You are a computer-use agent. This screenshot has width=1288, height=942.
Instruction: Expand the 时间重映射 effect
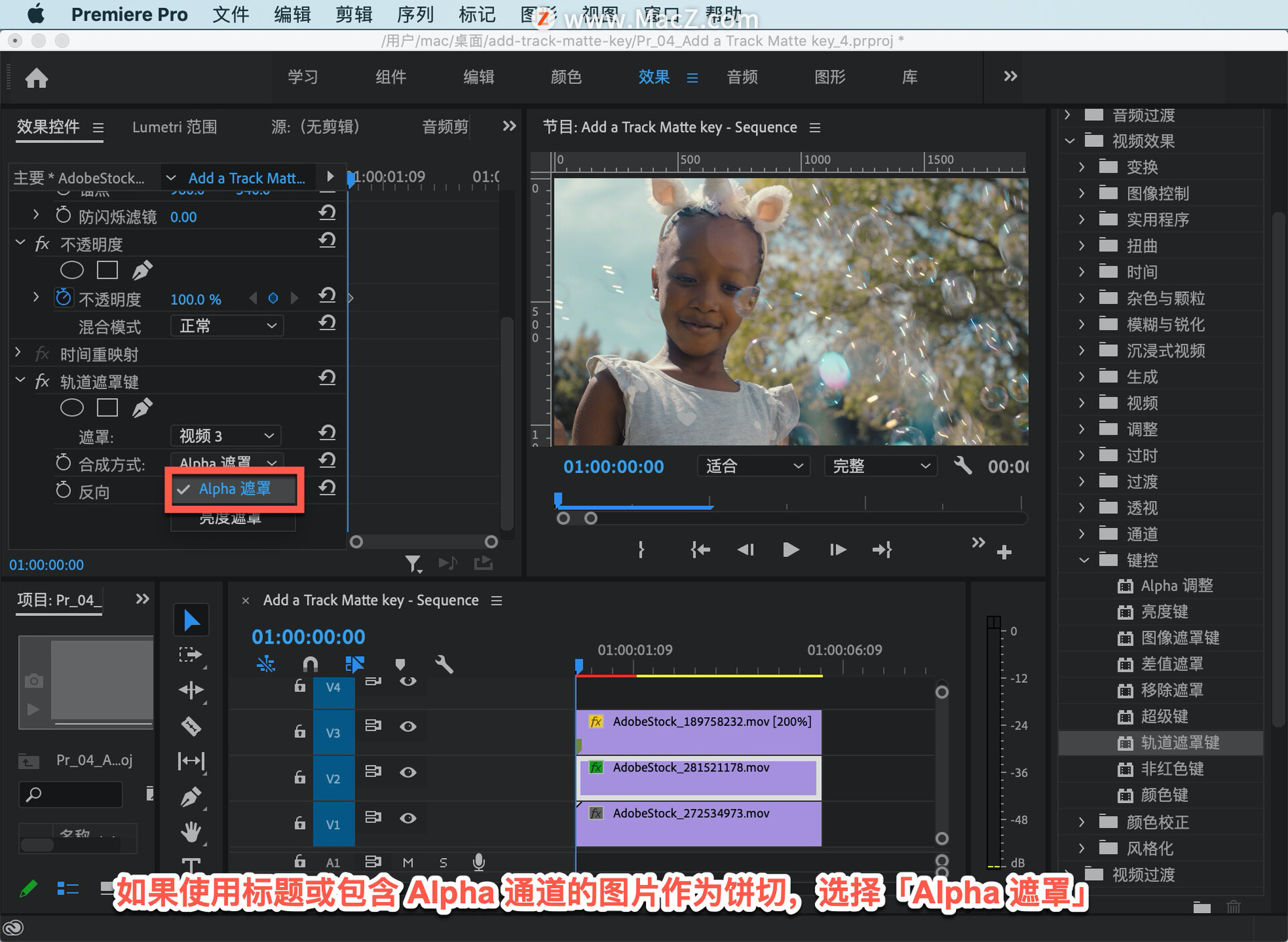pyautogui.click(x=18, y=352)
